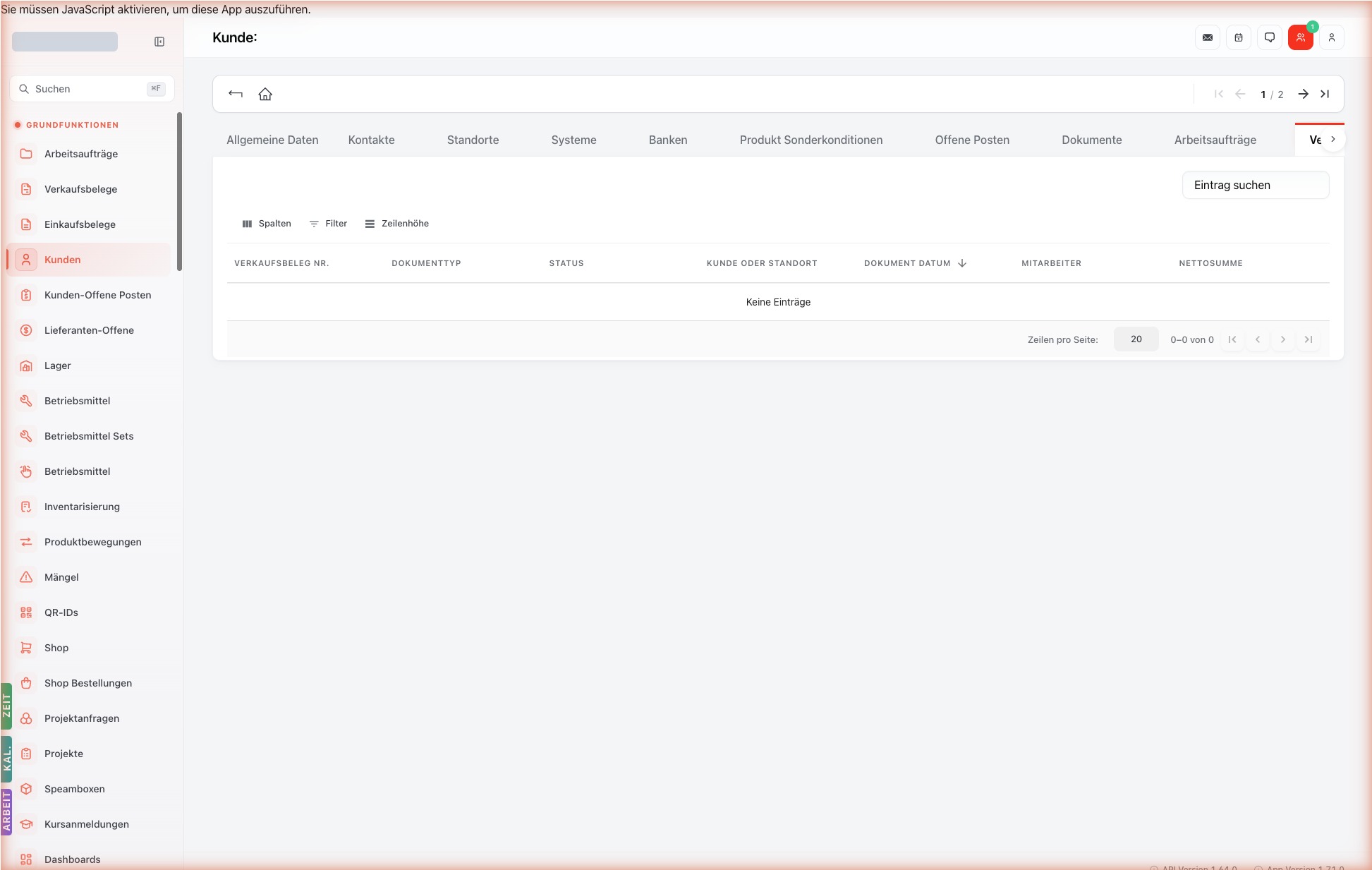The image size is (1372, 870).
Task: Click the Spalten columns button
Action: [267, 224]
